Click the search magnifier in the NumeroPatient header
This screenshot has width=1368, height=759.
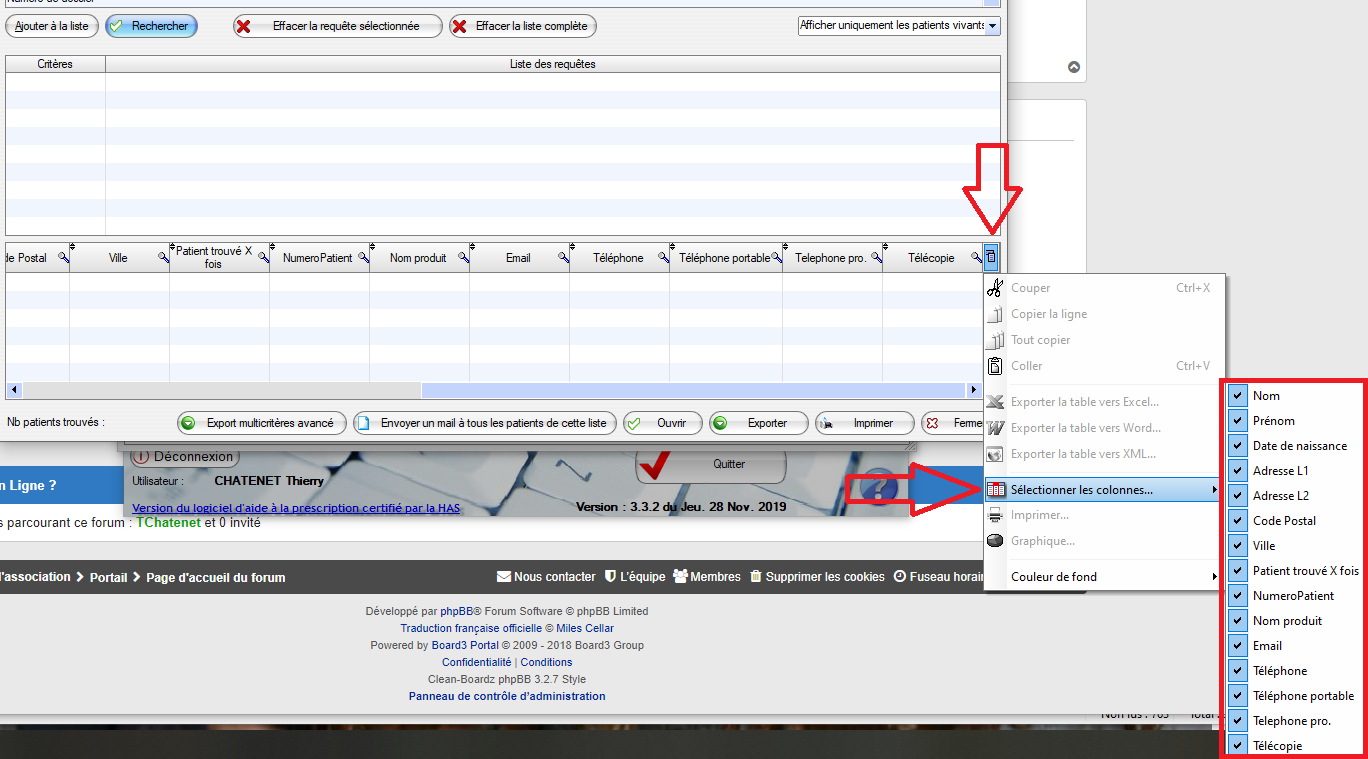363,258
